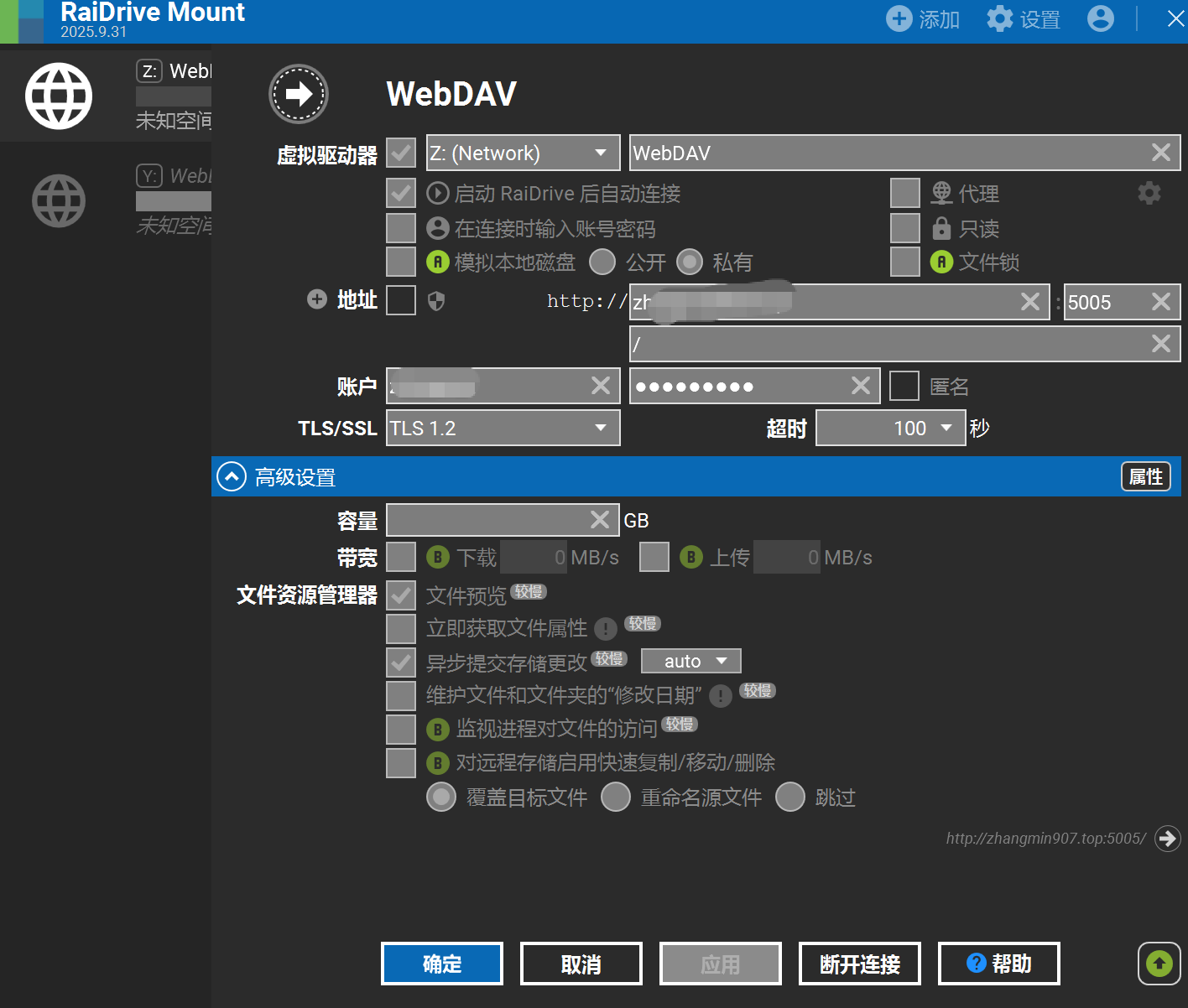
Task: Select the 私有 radio button
Action: (x=690, y=262)
